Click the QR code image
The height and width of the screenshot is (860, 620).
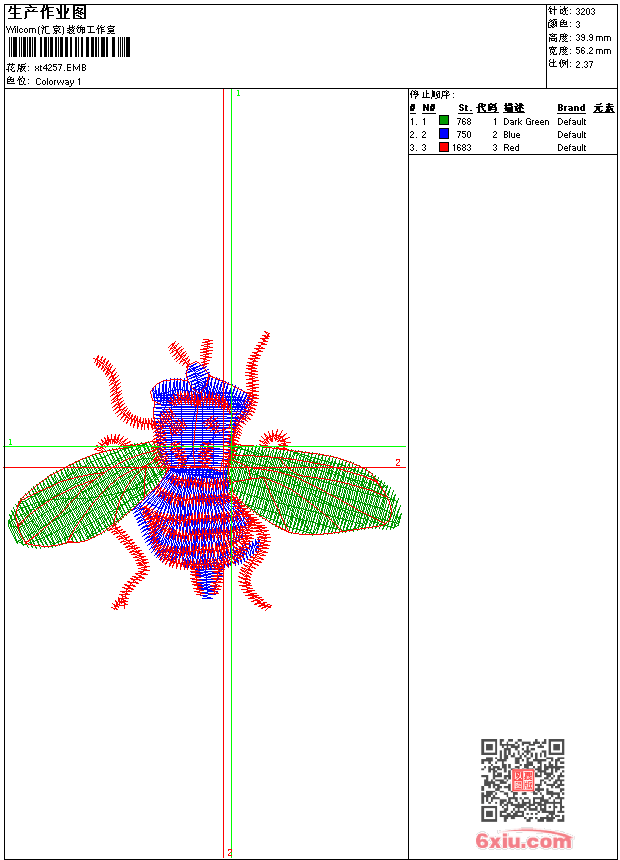pyautogui.click(x=522, y=780)
